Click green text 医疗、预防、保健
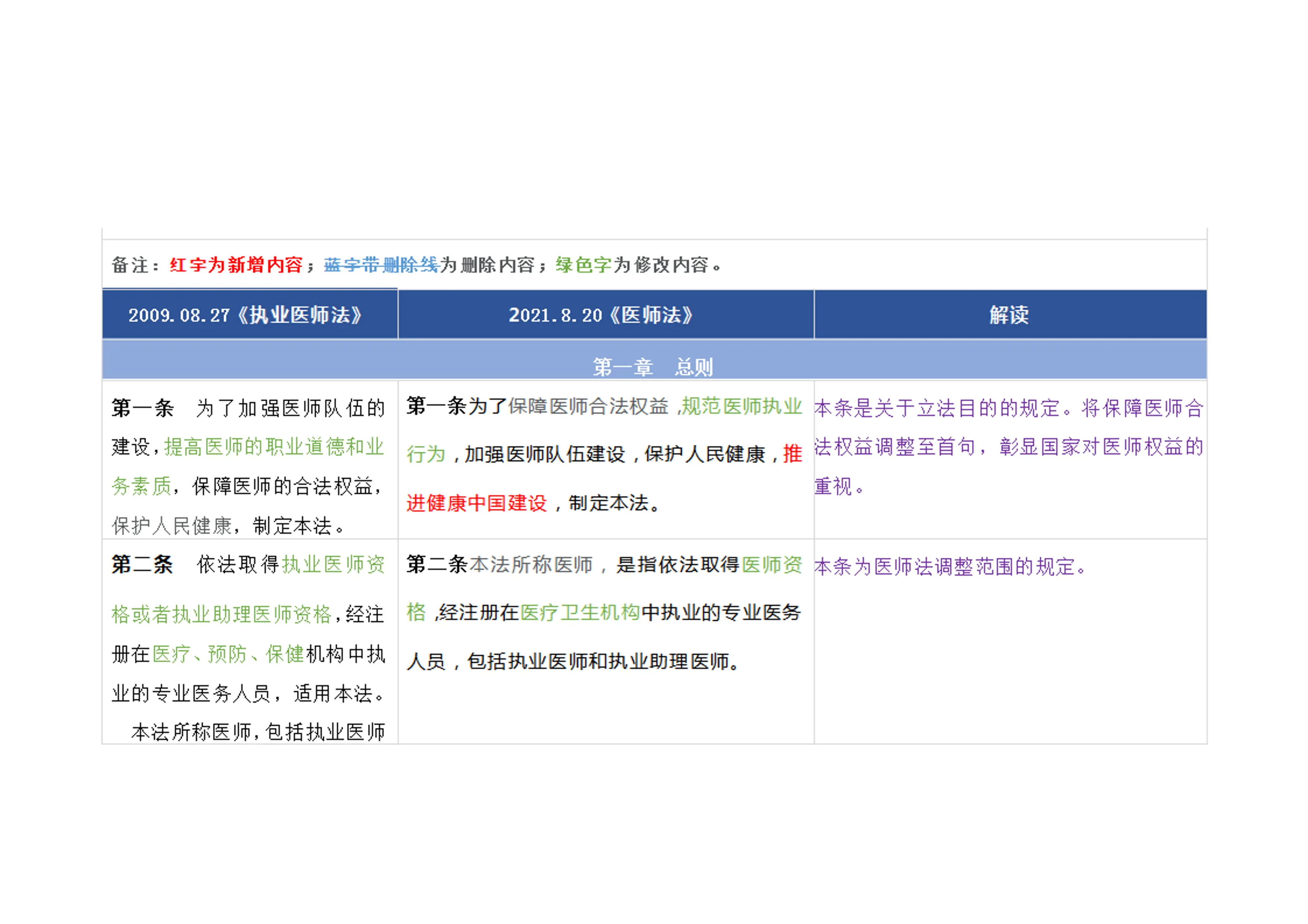This screenshot has height=924, width=1308. [228, 654]
